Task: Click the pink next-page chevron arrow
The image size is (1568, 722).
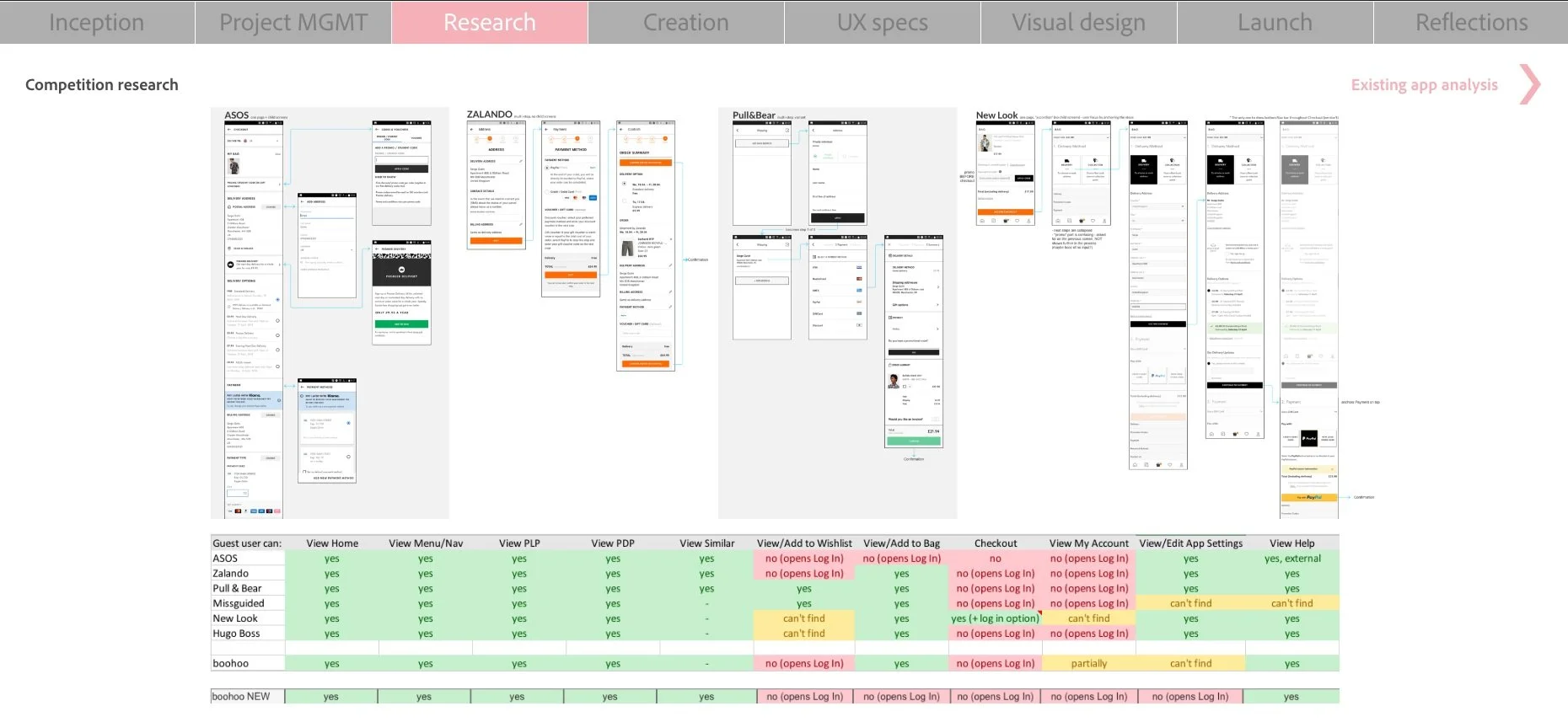Action: pos(1530,84)
